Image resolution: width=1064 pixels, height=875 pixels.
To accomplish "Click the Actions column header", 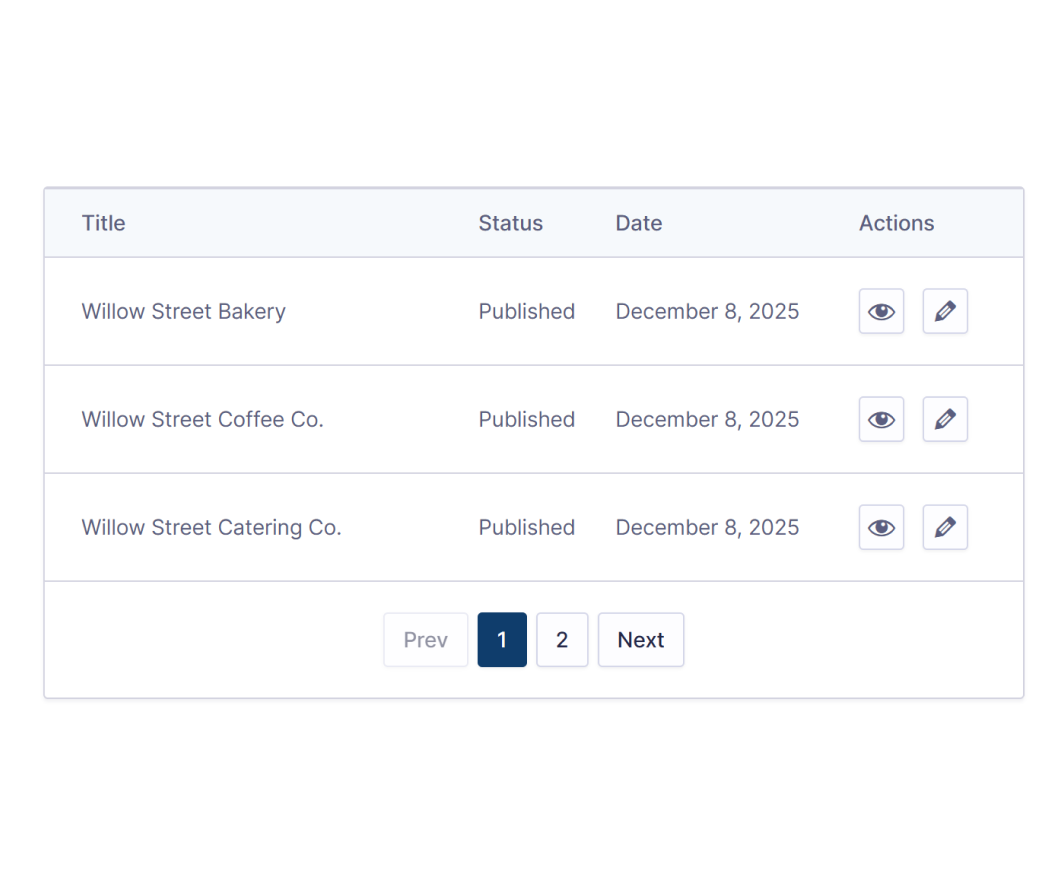I will tap(896, 223).
